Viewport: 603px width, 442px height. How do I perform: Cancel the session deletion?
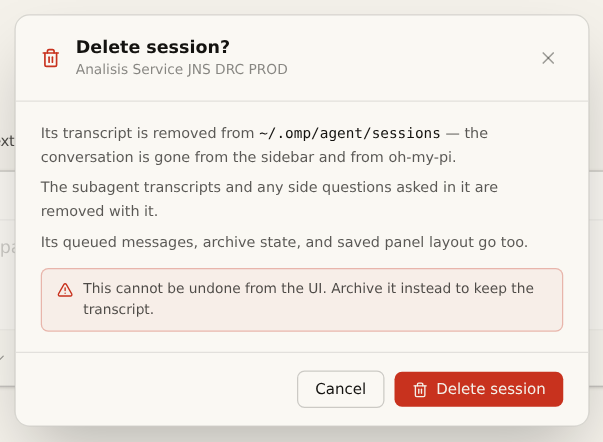coord(340,389)
